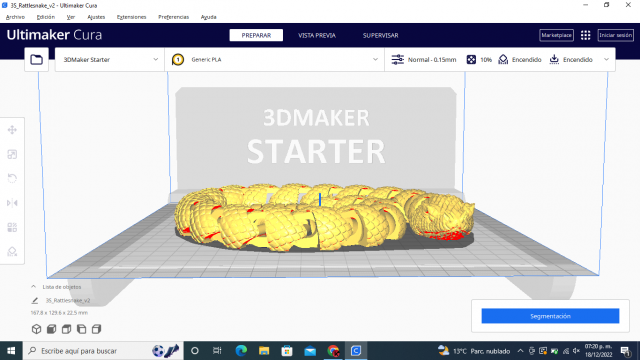This screenshot has width=640, height=360.
Task: Select the Scale tool
Action: point(12,154)
